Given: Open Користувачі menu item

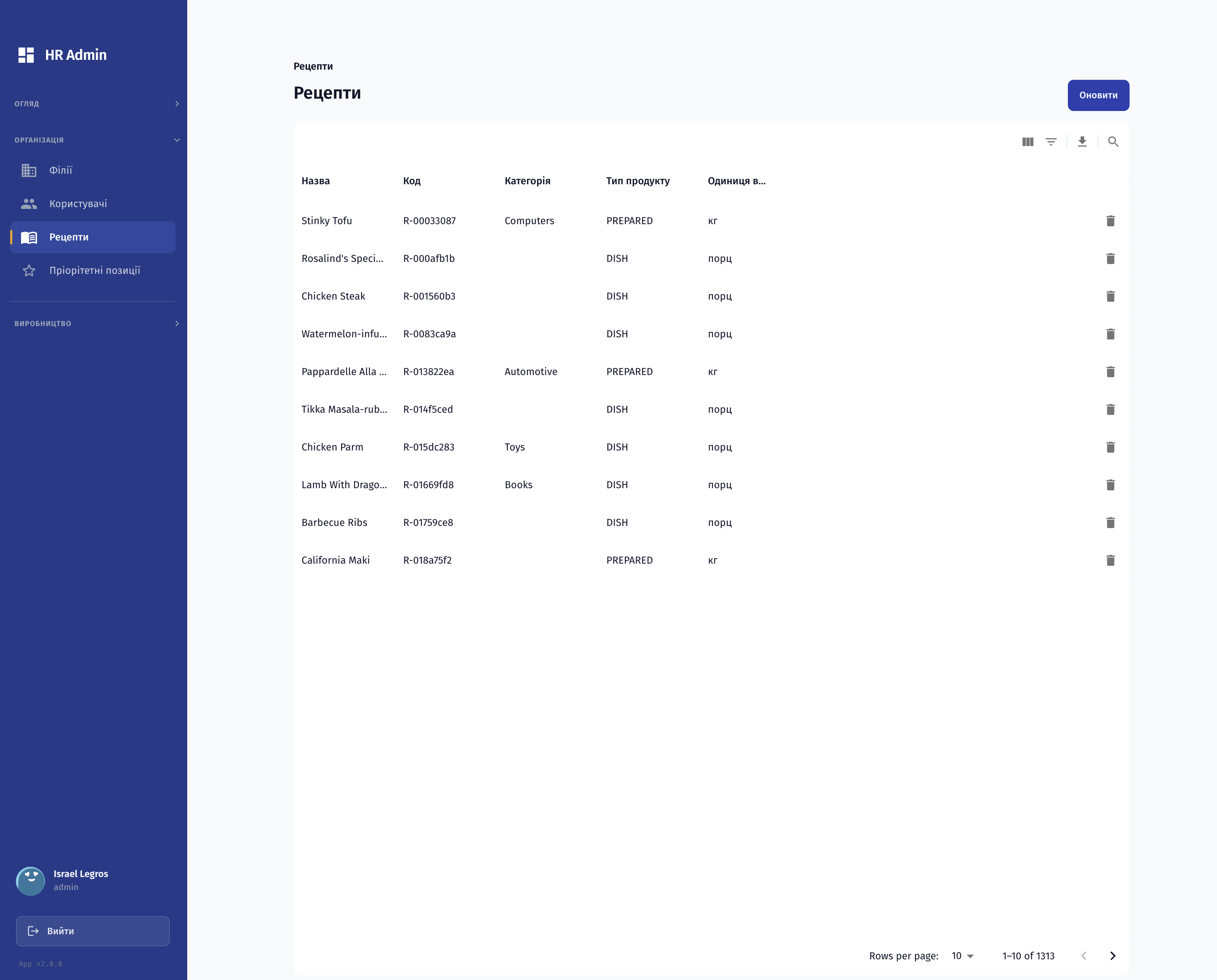Looking at the screenshot, I should pyautogui.click(x=93, y=204).
